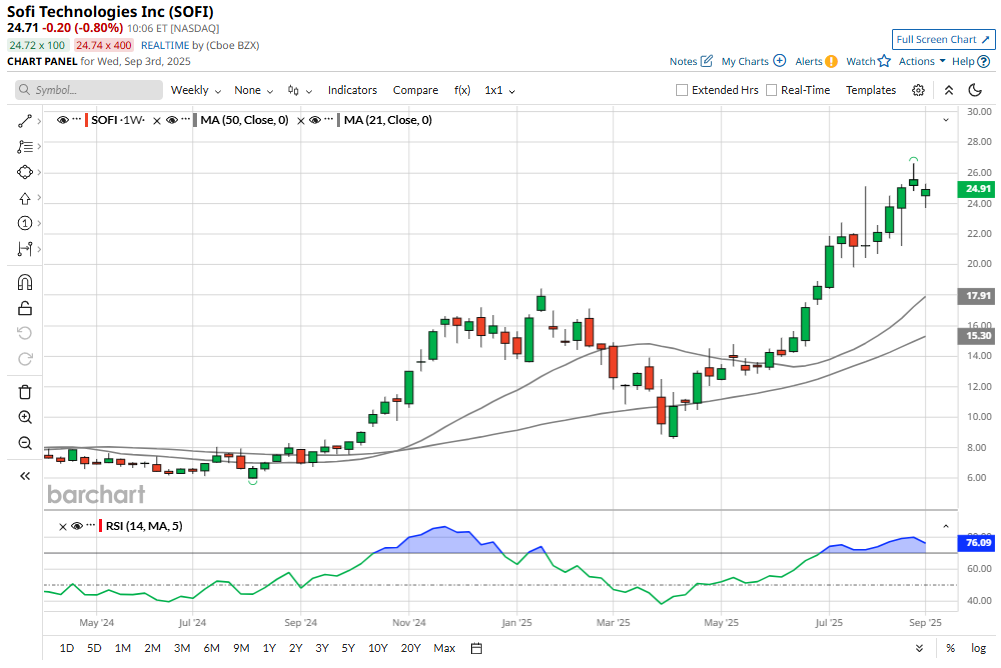Toggle the magnet snap mode
This screenshot has height=668, width=1001.
click(x=24, y=282)
